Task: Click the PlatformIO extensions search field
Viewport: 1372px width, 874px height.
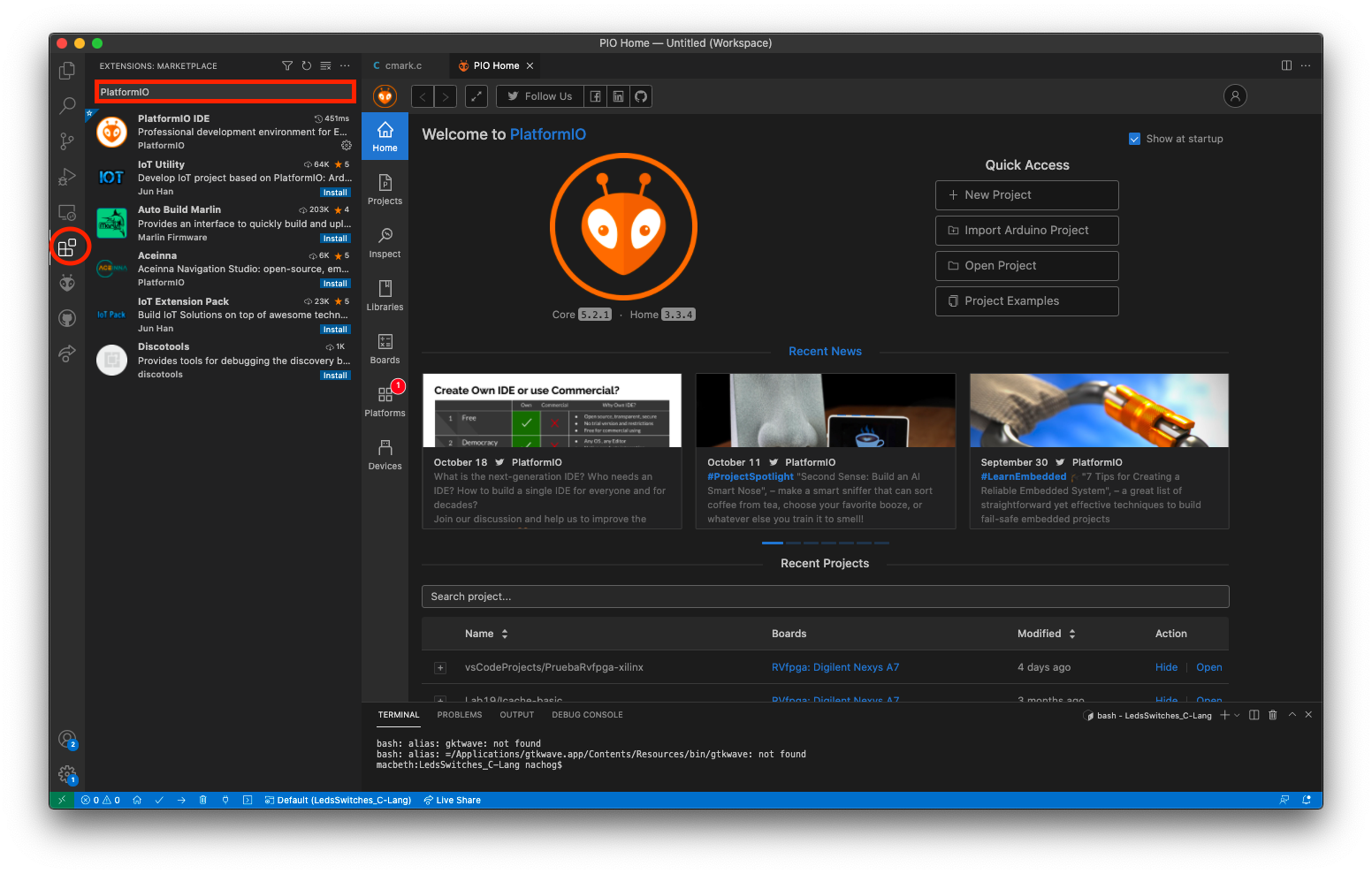Action: pyautogui.click(x=225, y=92)
